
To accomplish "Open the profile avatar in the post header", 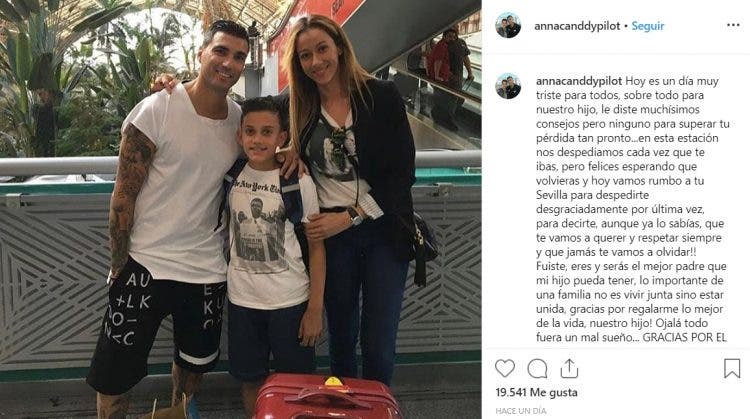I will coord(508,25).
